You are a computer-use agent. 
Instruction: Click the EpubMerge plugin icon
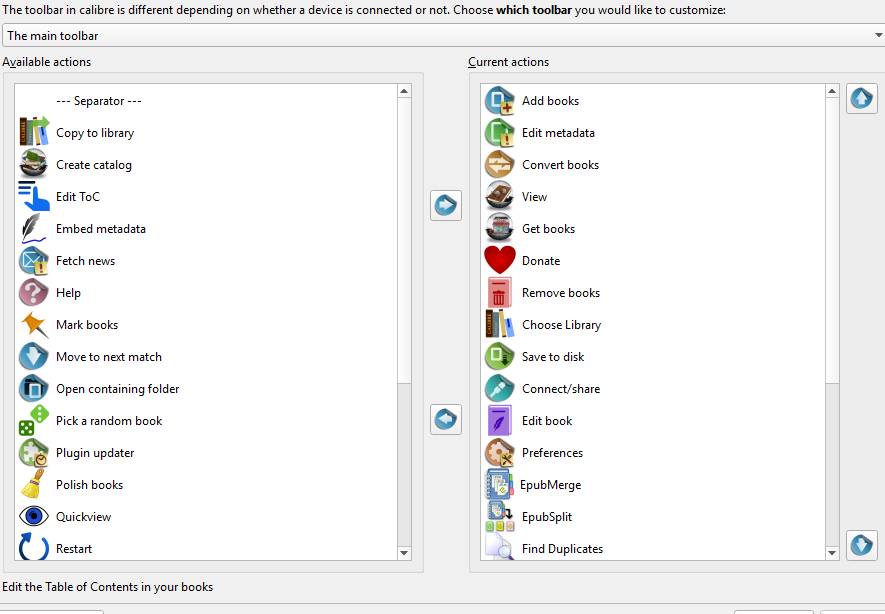coord(500,484)
